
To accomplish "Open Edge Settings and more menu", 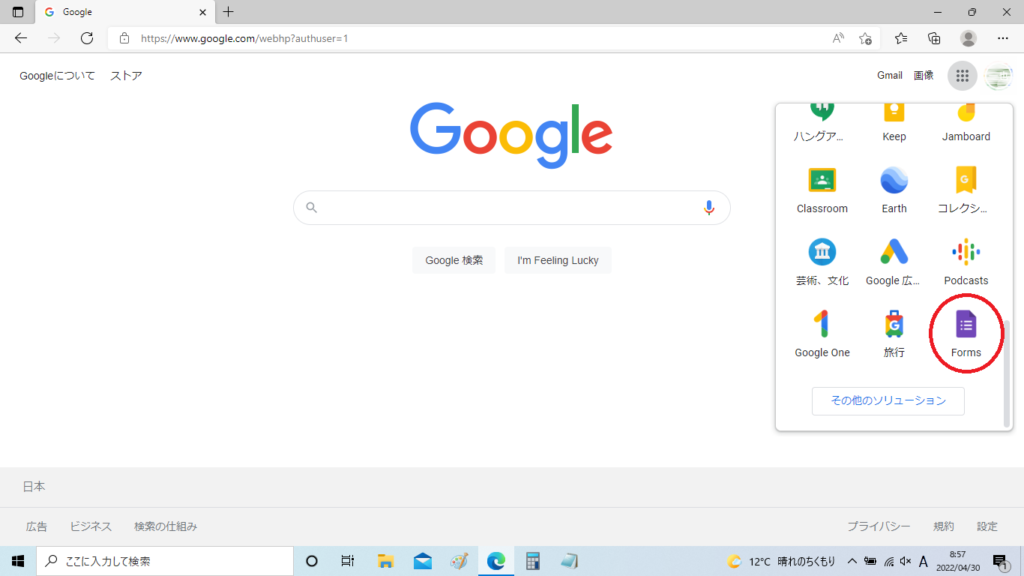I will (1002, 39).
